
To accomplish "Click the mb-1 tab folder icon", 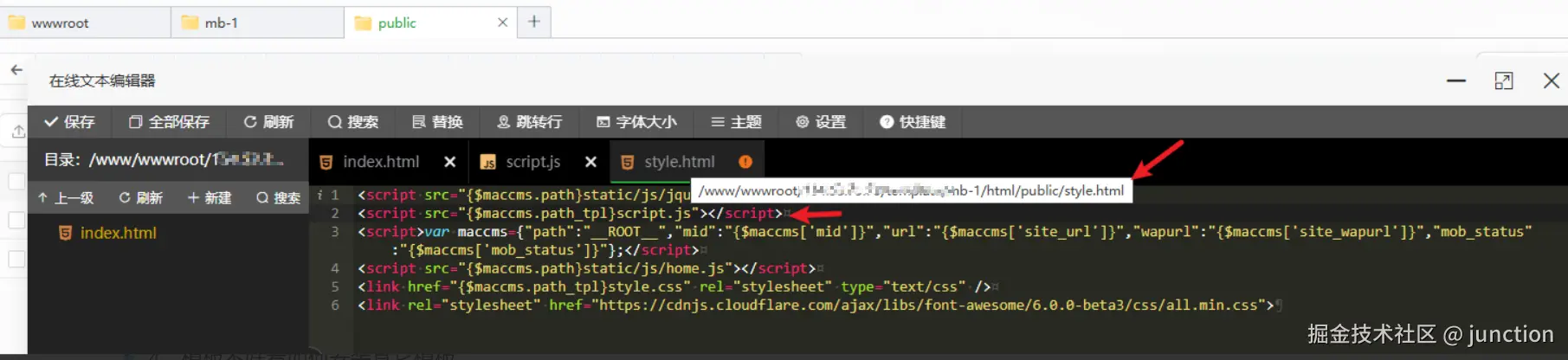I will pyautogui.click(x=190, y=22).
